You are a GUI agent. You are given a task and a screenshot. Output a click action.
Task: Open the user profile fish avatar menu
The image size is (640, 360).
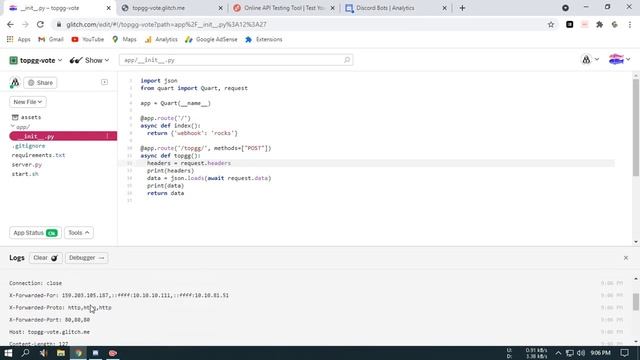619,60
